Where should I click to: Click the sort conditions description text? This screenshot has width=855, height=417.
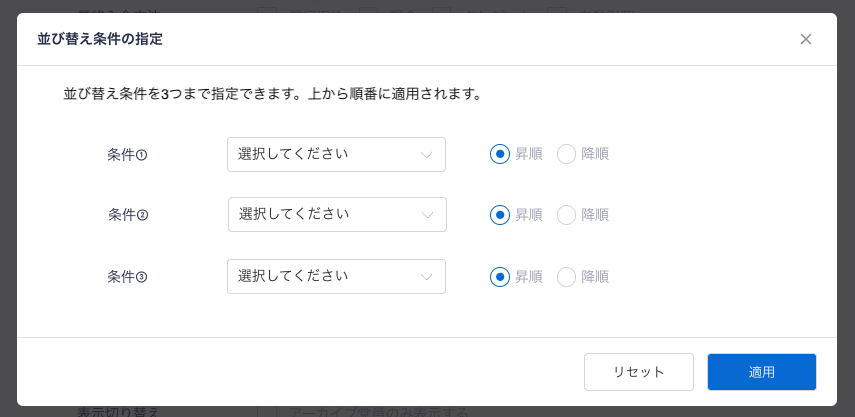[273, 94]
